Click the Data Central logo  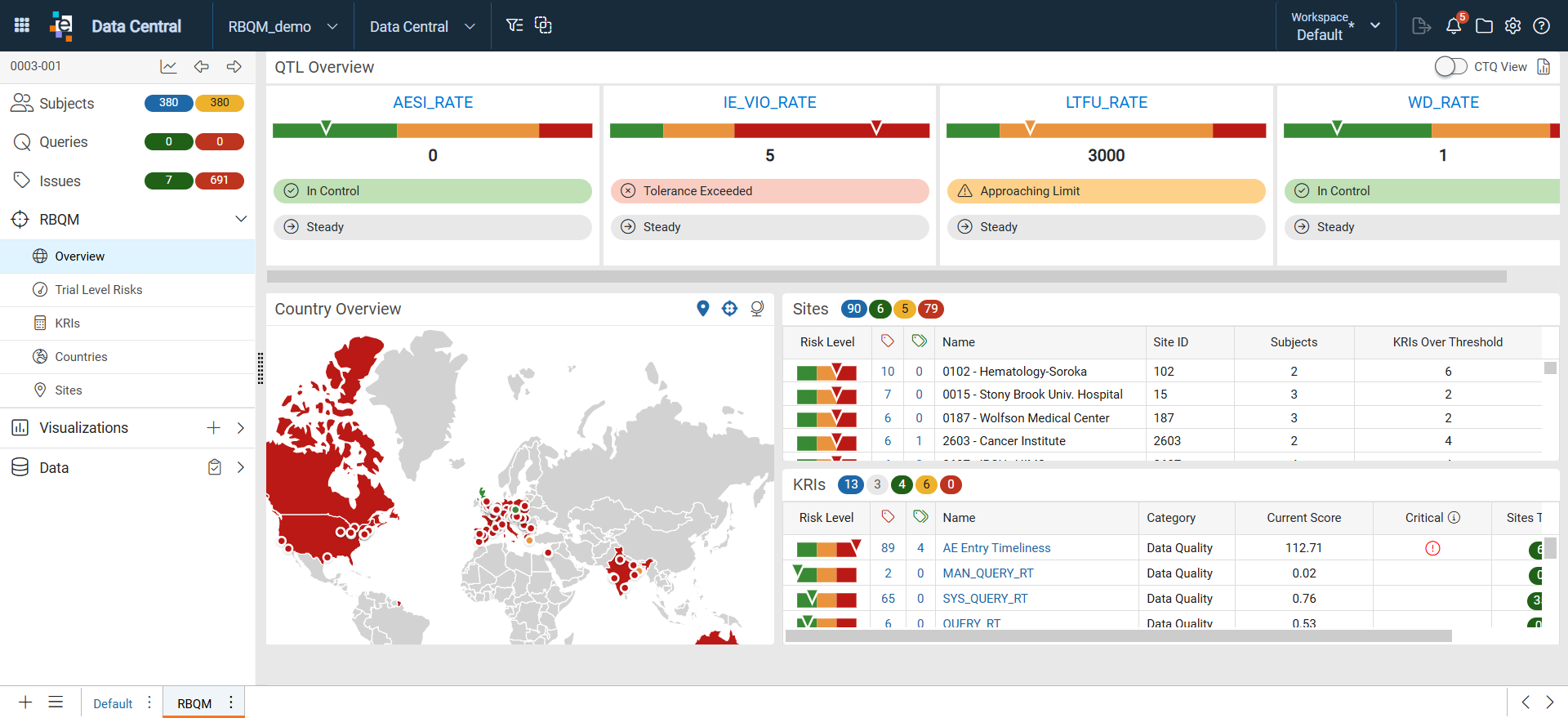point(61,25)
